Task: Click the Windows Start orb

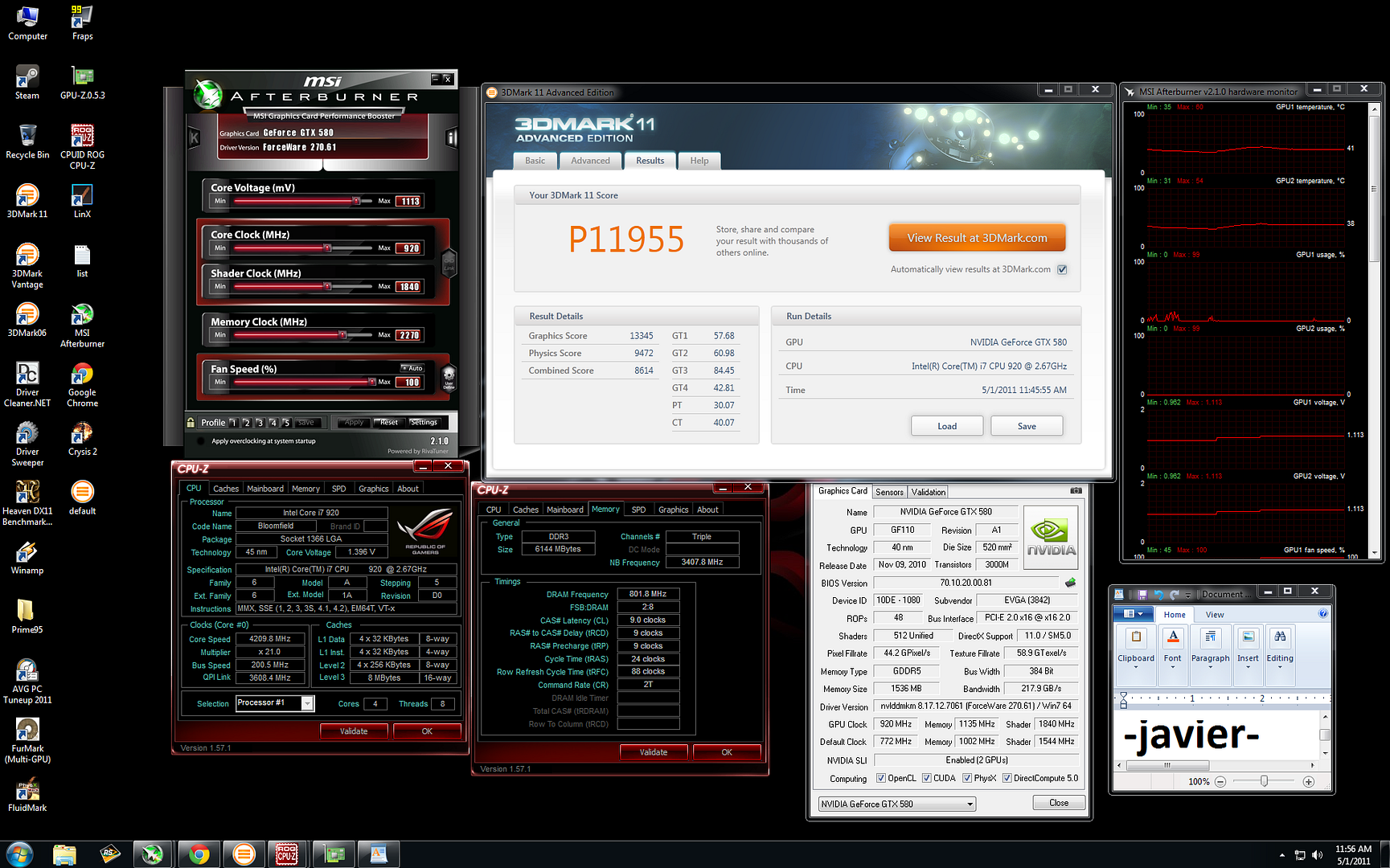Action: pyautogui.click(x=18, y=854)
